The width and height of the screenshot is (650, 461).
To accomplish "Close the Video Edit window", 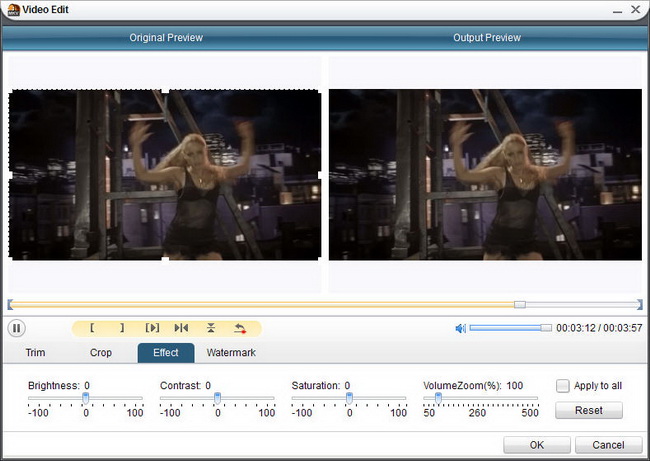I will (x=635, y=9).
